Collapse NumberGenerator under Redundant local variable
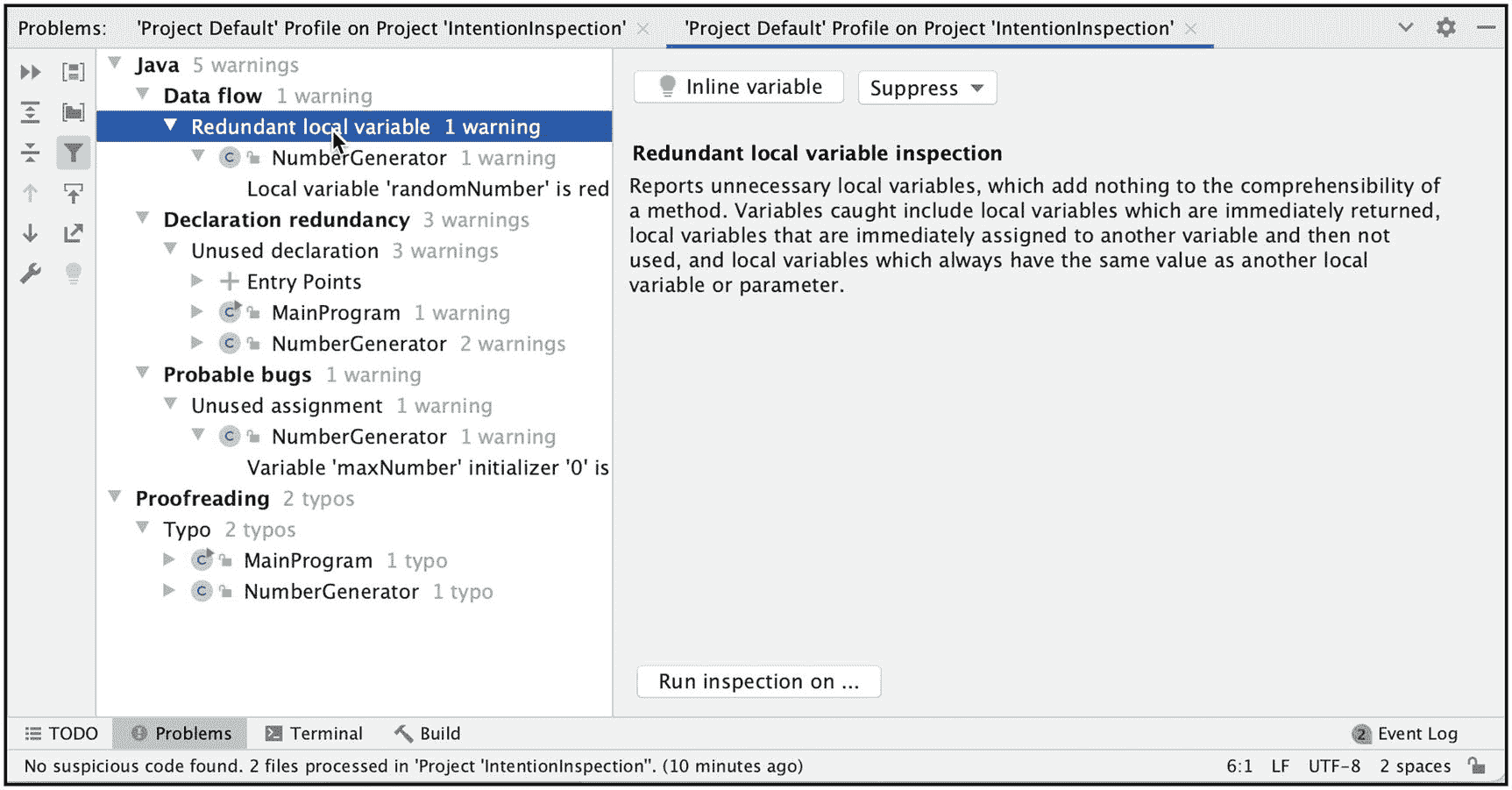This screenshot has width=1512, height=790. (x=199, y=156)
